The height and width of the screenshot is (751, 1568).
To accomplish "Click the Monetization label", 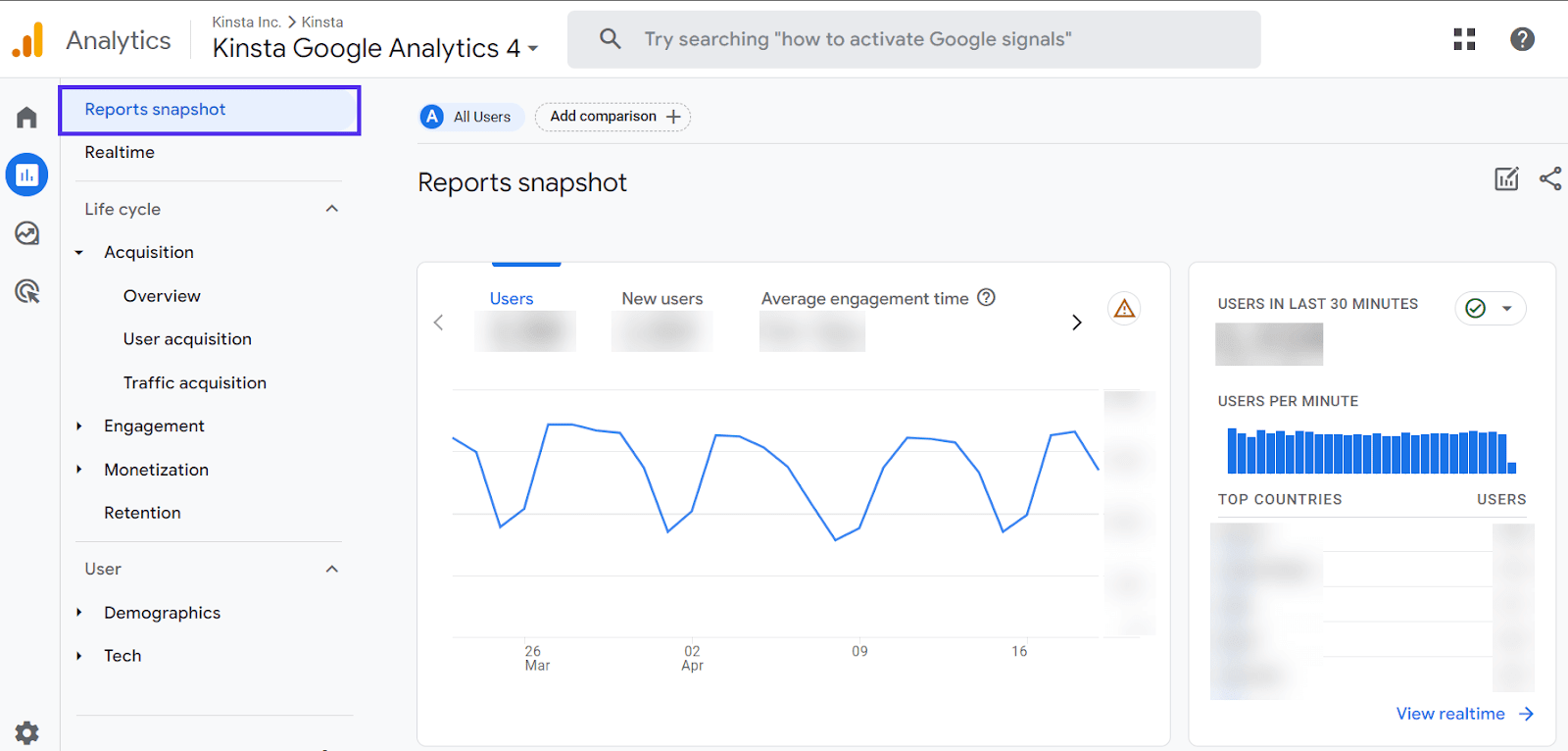I will [157, 470].
